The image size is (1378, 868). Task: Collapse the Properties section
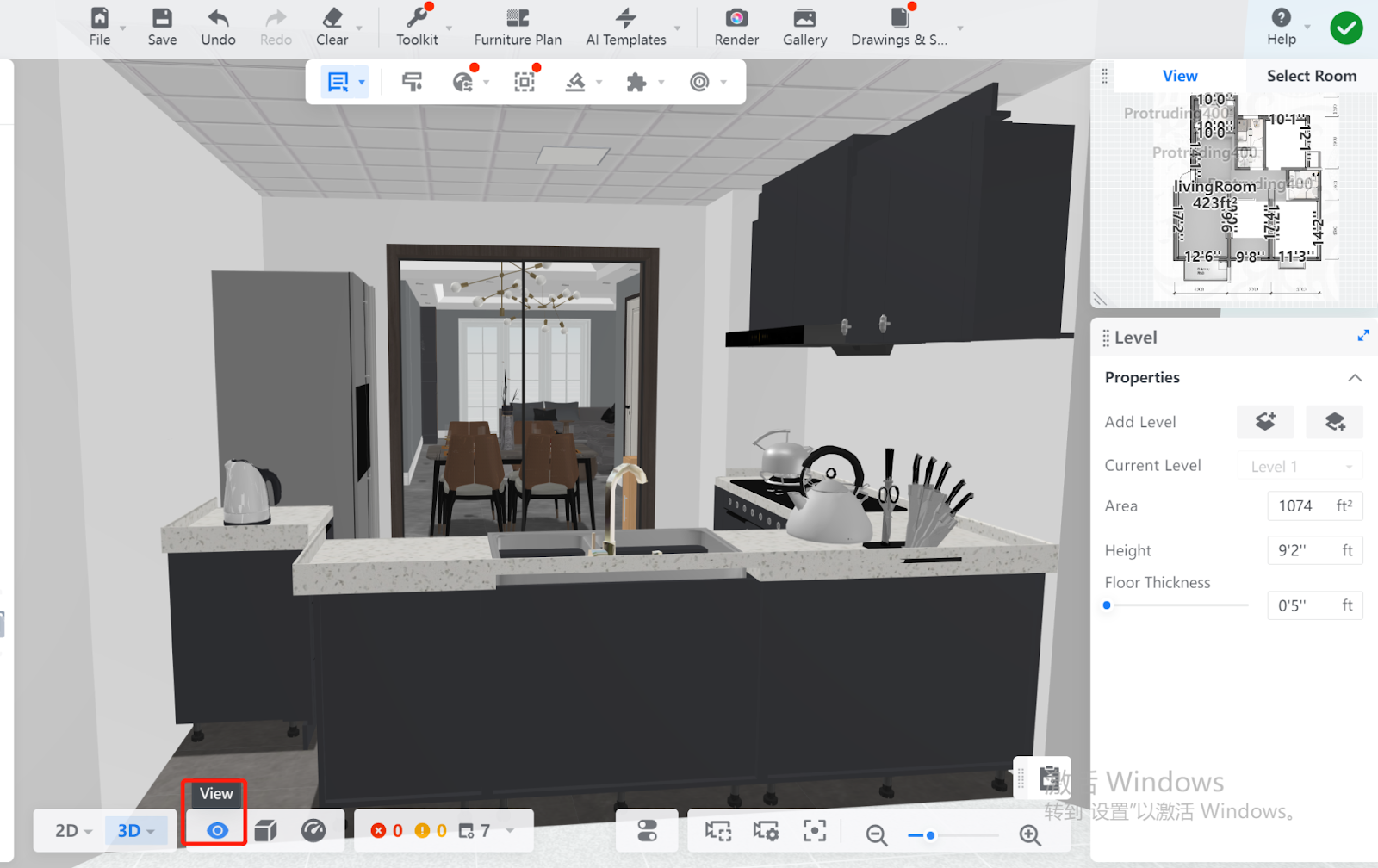(1355, 378)
